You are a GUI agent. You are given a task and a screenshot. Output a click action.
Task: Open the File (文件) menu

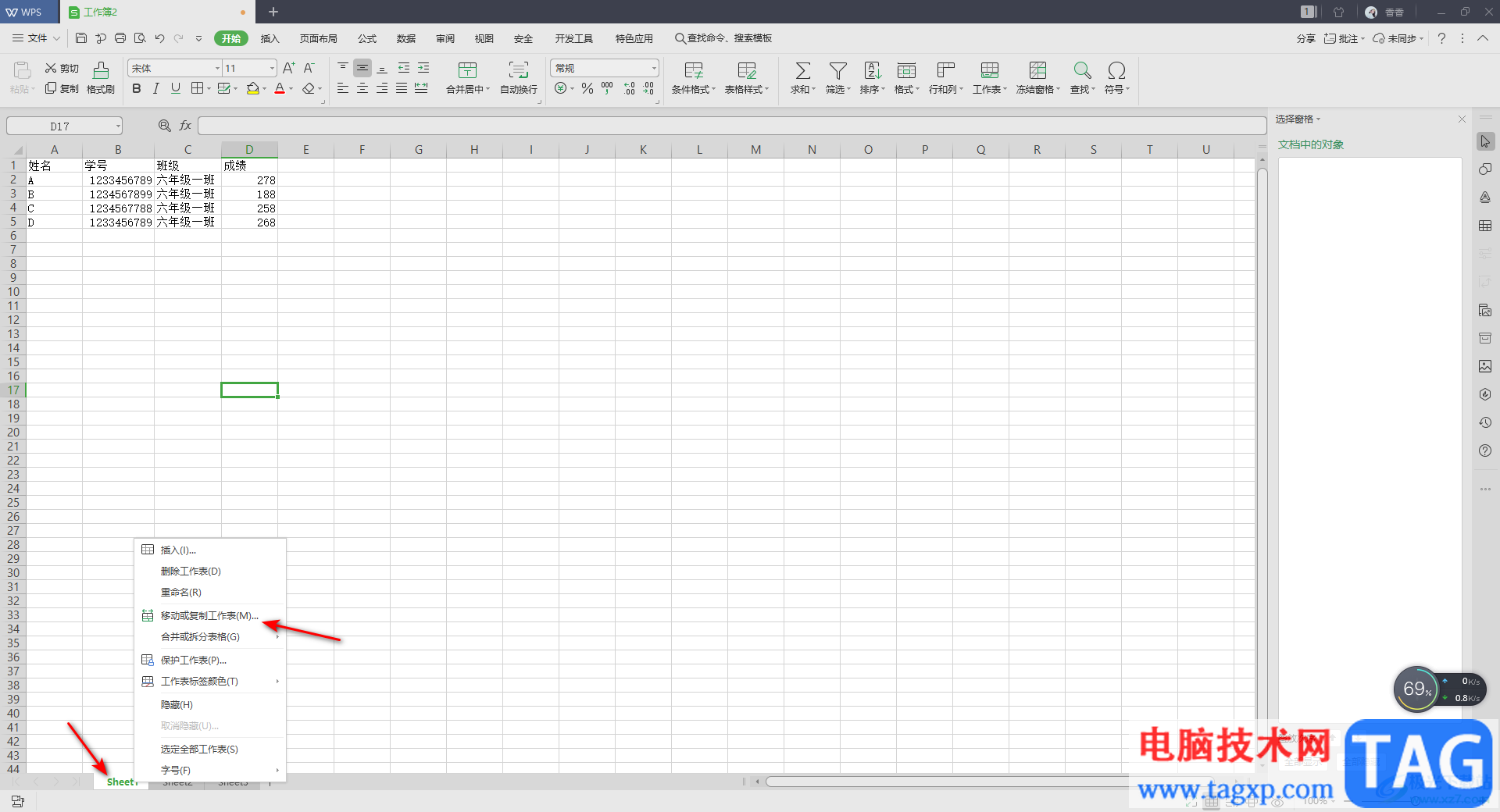tap(37, 38)
